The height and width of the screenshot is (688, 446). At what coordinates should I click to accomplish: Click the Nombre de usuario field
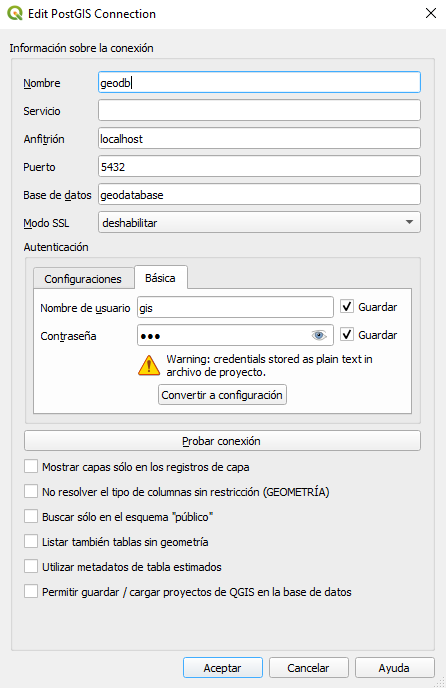tap(235, 307)
